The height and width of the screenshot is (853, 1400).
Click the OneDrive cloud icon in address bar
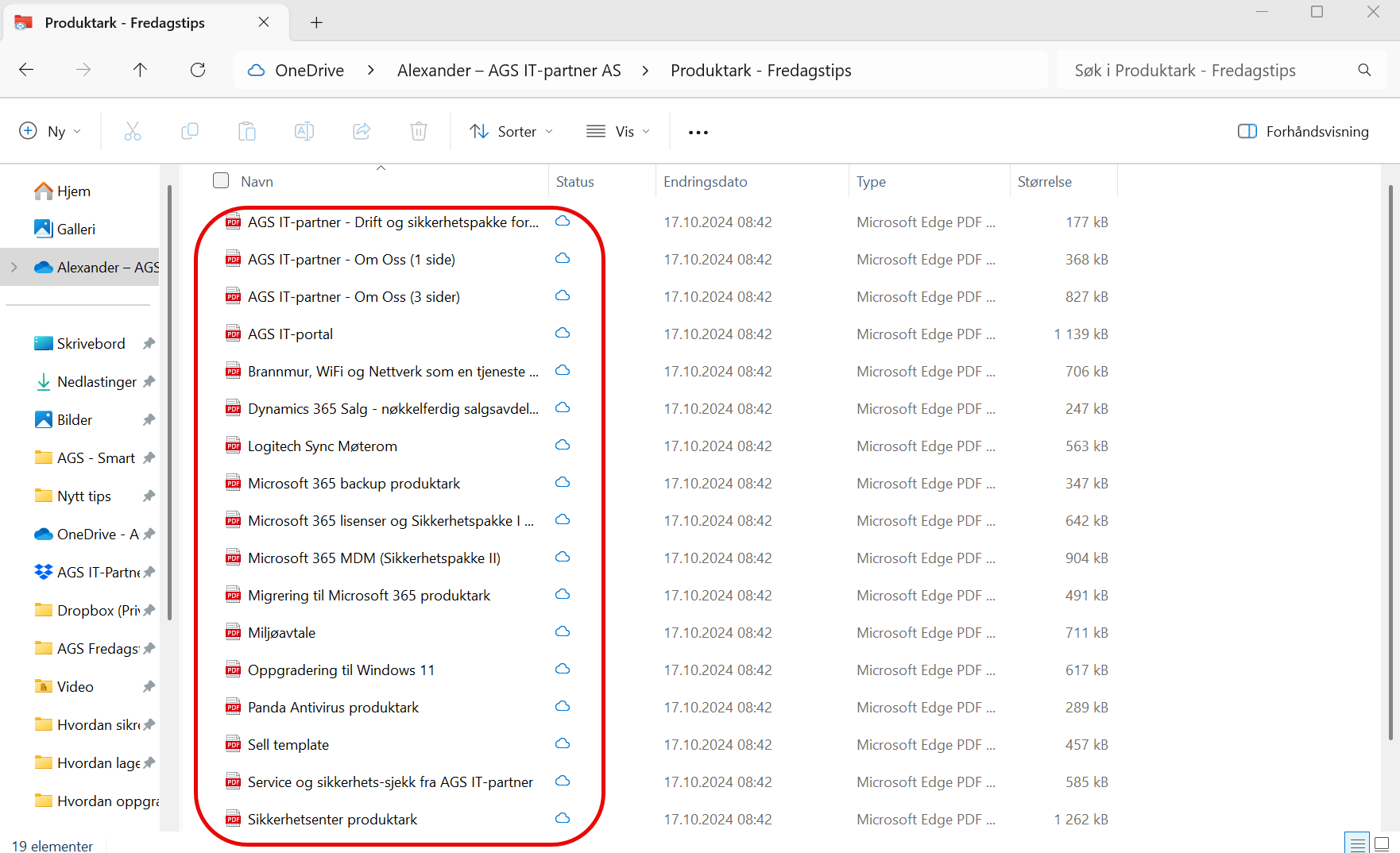pyautogui.click(x=256, y=70)
